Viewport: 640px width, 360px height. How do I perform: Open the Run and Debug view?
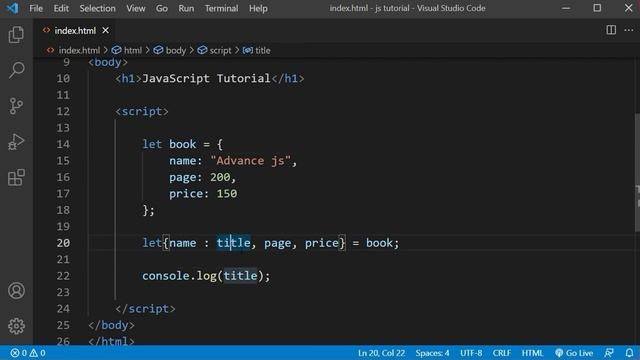point(16,142)
